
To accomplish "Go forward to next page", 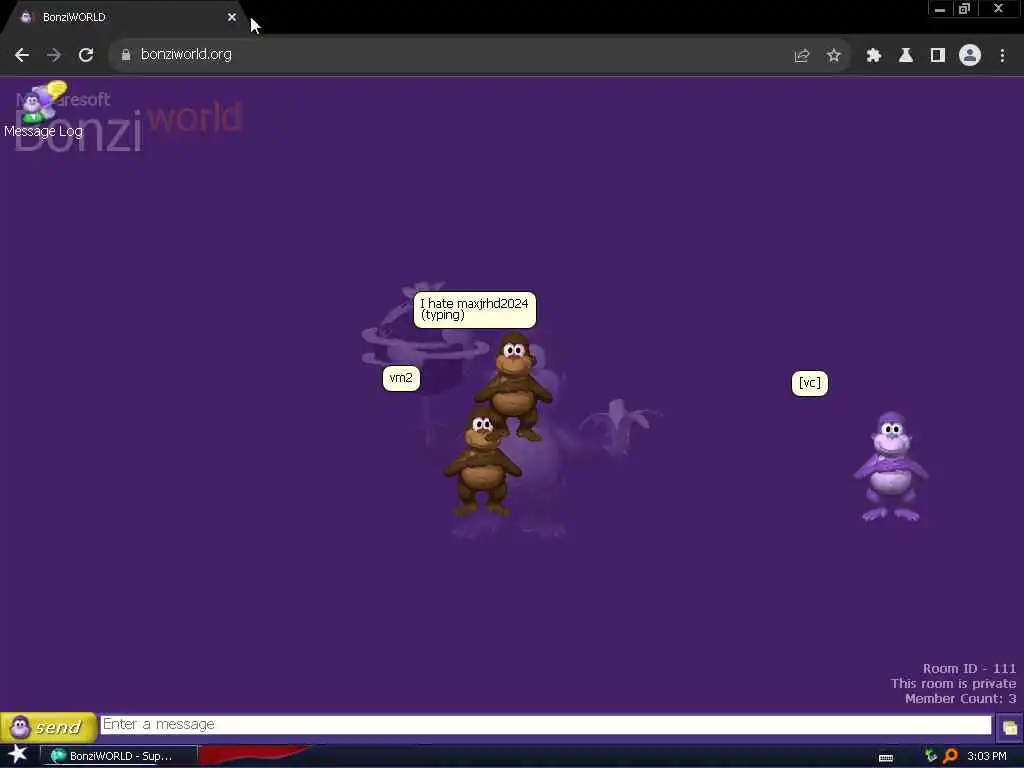I will [54, 55].
